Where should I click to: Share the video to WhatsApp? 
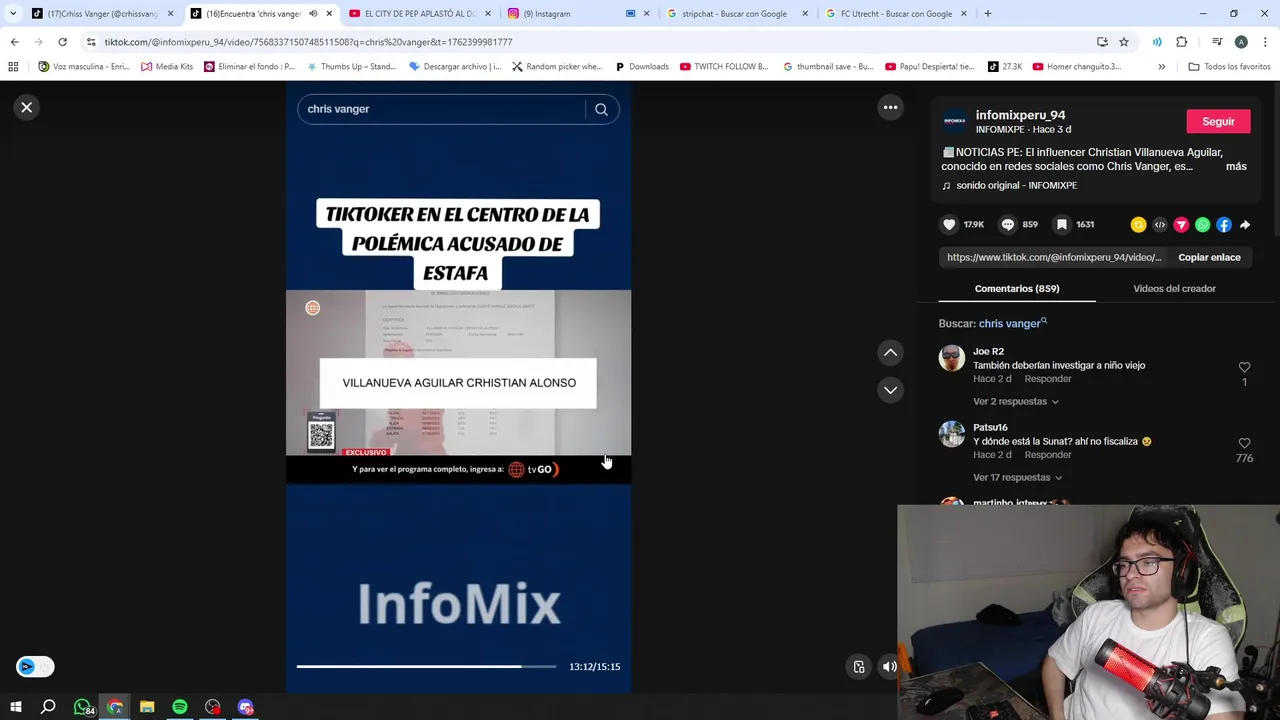(1202, 225)
